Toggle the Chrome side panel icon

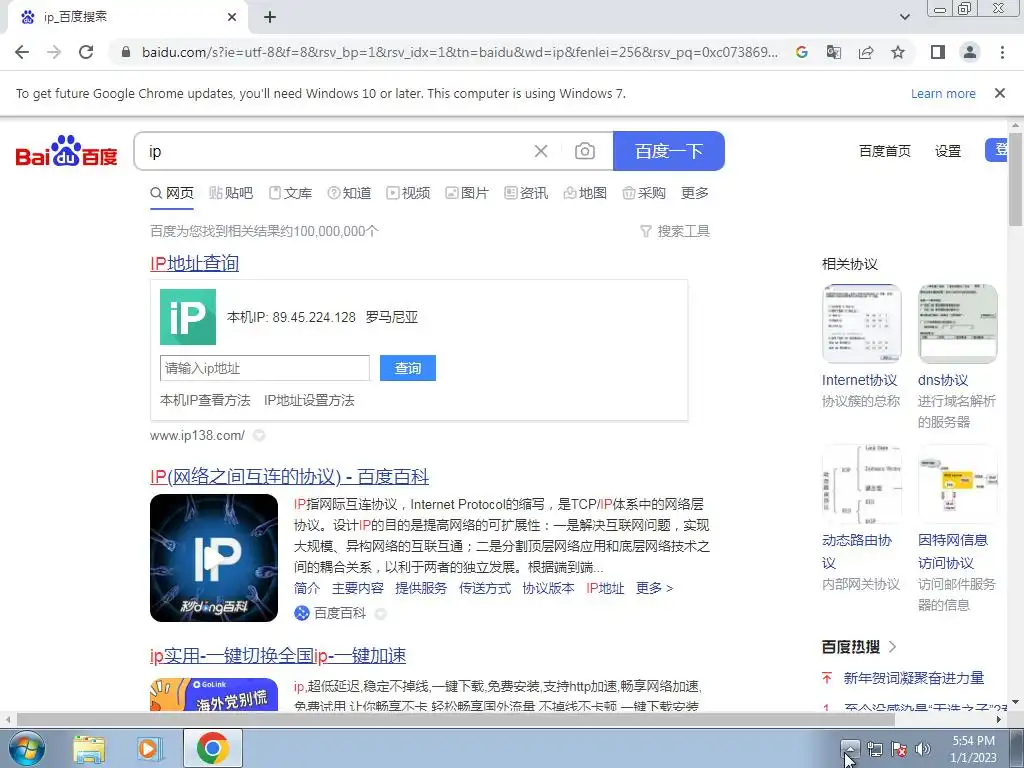pyautogui.click(x=938, y=52)
